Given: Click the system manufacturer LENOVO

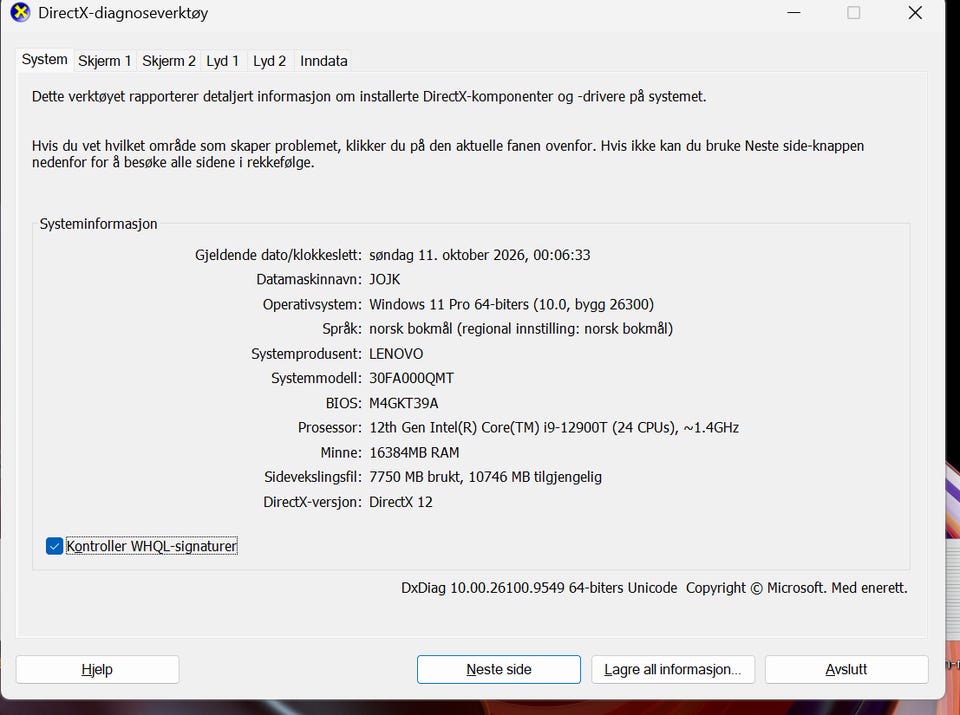Looking at the screenshot, I should (x=396, y=354).
